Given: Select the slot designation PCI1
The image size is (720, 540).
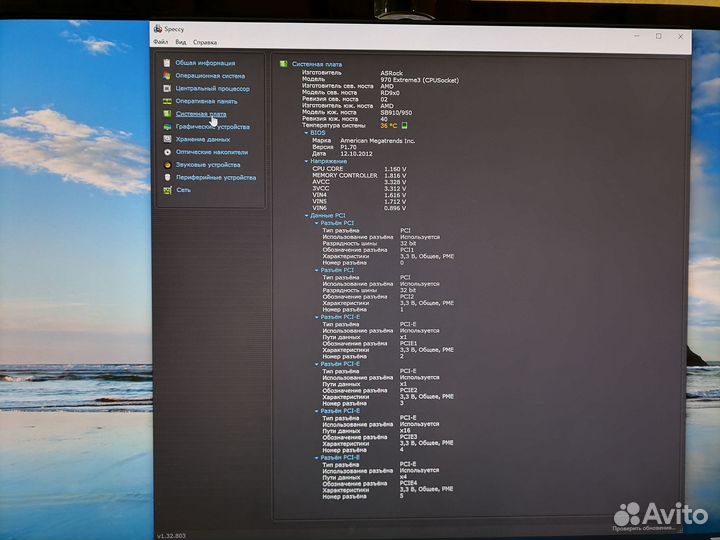Looking at the screenshot, I should (407, 250).
